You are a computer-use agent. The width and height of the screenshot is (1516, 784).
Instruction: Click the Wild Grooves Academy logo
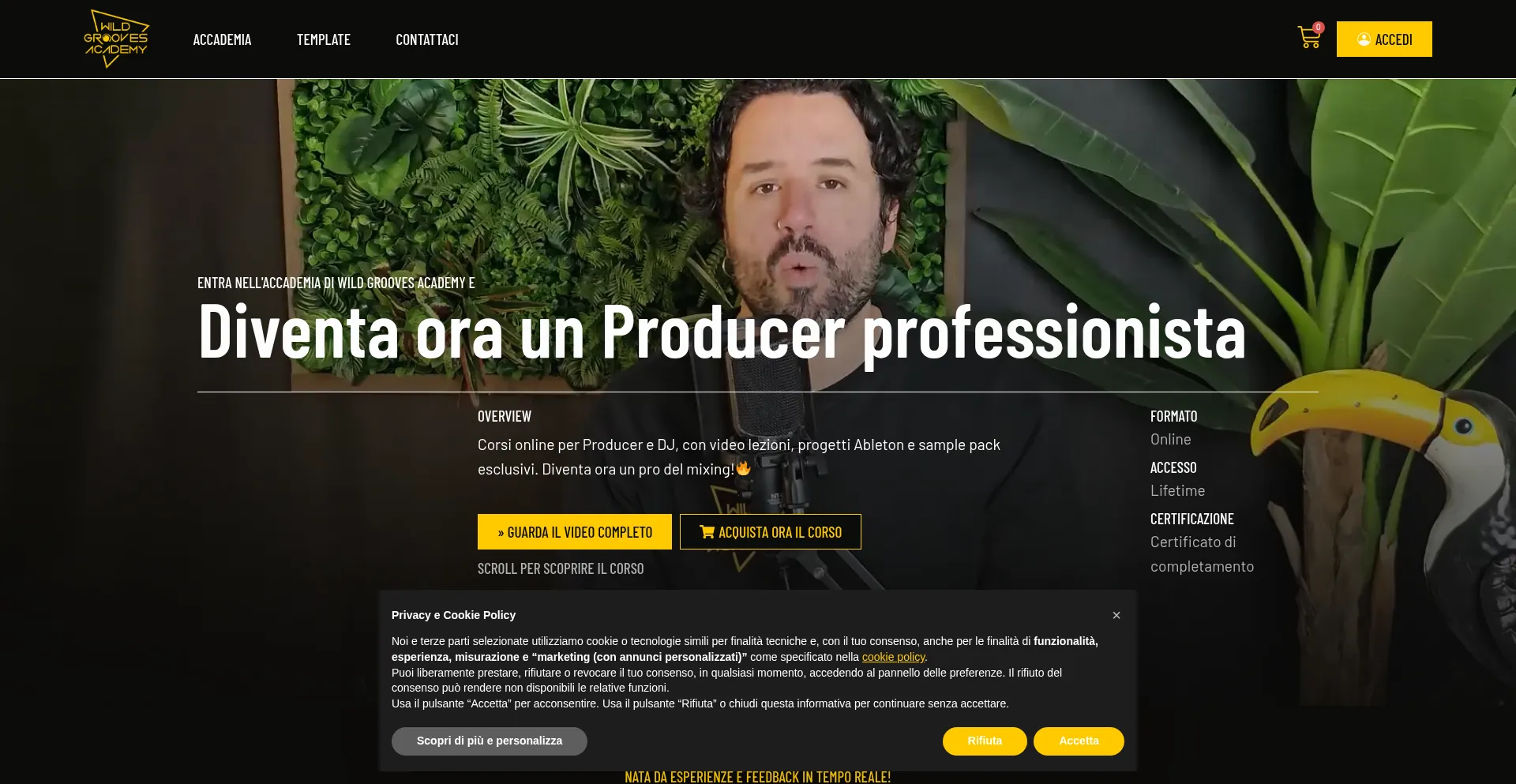116,39
